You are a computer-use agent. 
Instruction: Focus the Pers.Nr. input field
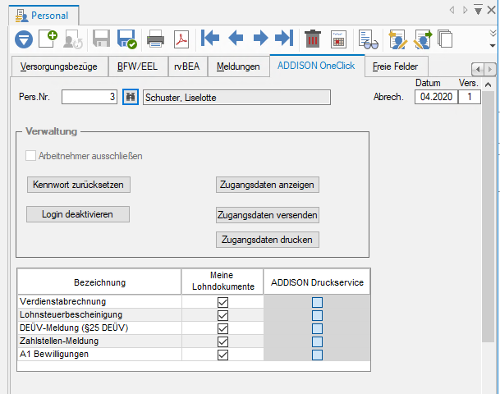click(x=89, y=97)
